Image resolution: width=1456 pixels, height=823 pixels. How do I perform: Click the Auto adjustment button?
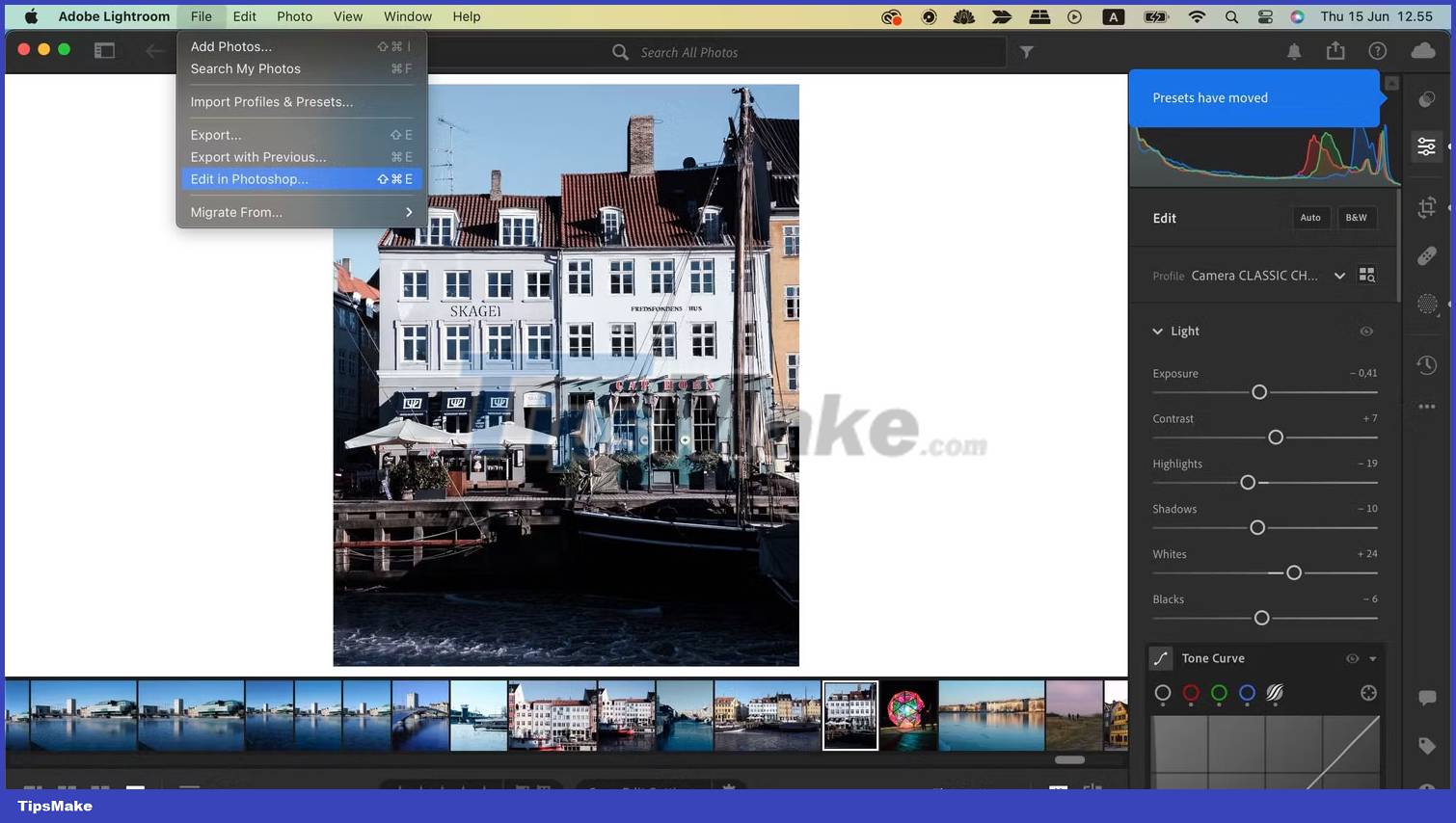click(1310, 218)
